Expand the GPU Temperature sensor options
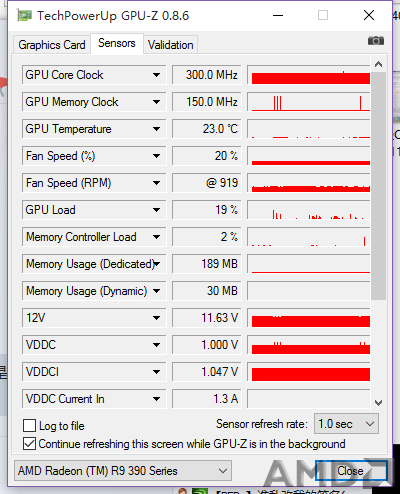 point(156,129)
